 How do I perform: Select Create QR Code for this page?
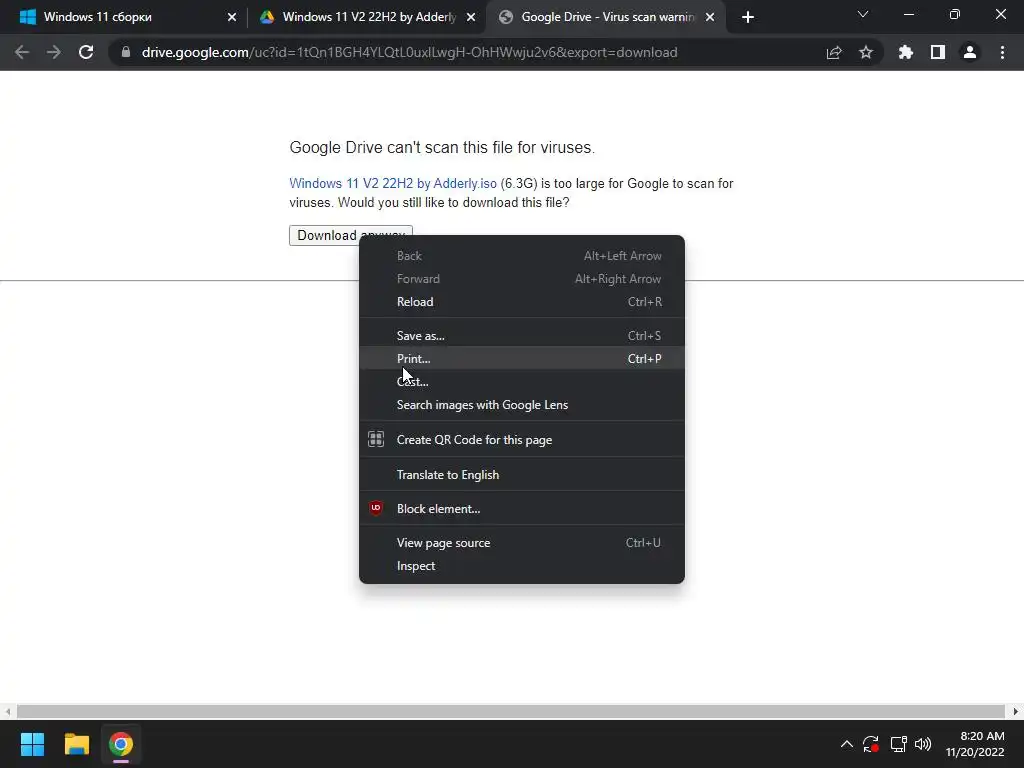522,440
